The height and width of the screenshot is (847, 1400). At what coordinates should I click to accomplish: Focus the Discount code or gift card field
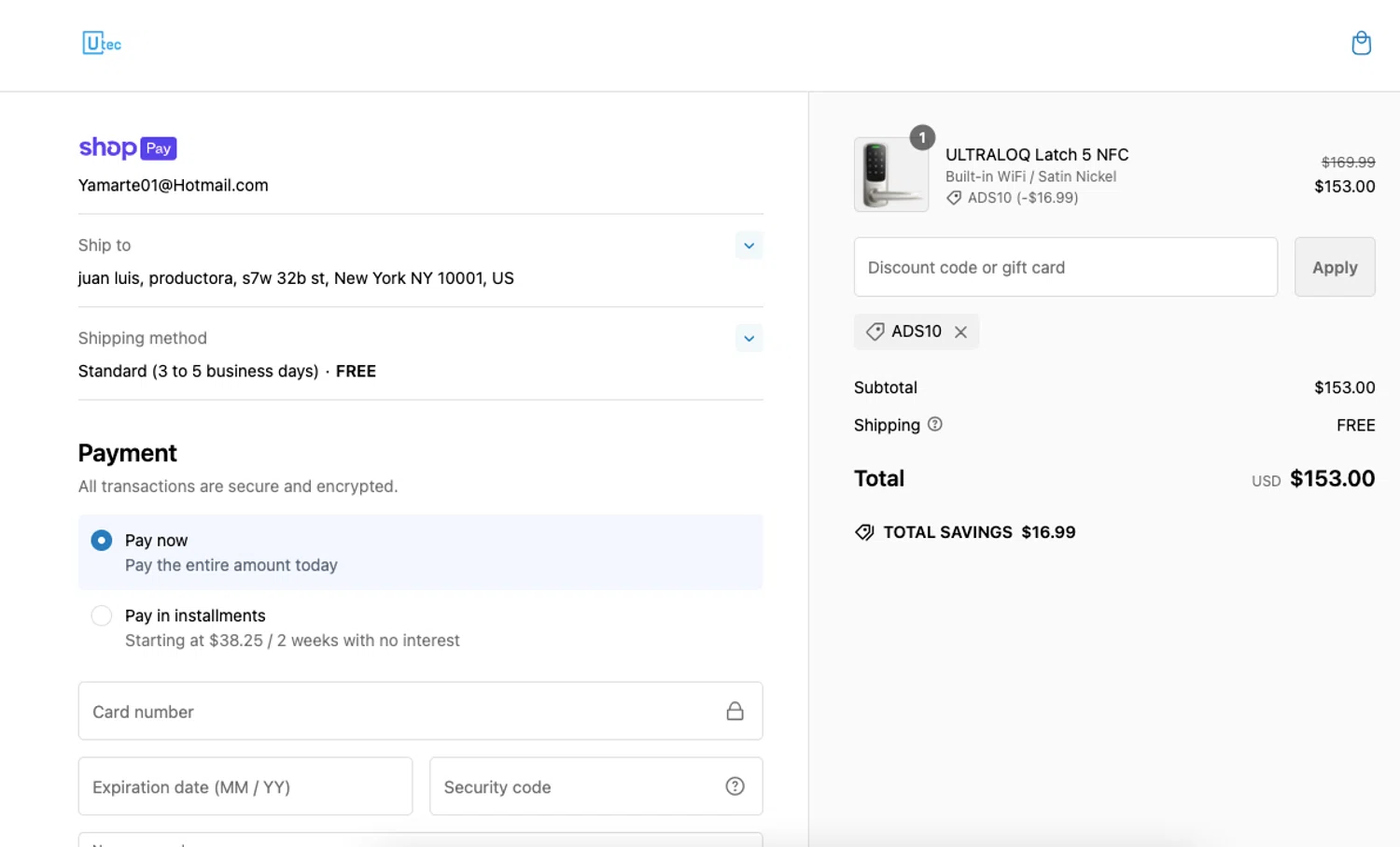pyautogui.click(x=1065, y=267)
